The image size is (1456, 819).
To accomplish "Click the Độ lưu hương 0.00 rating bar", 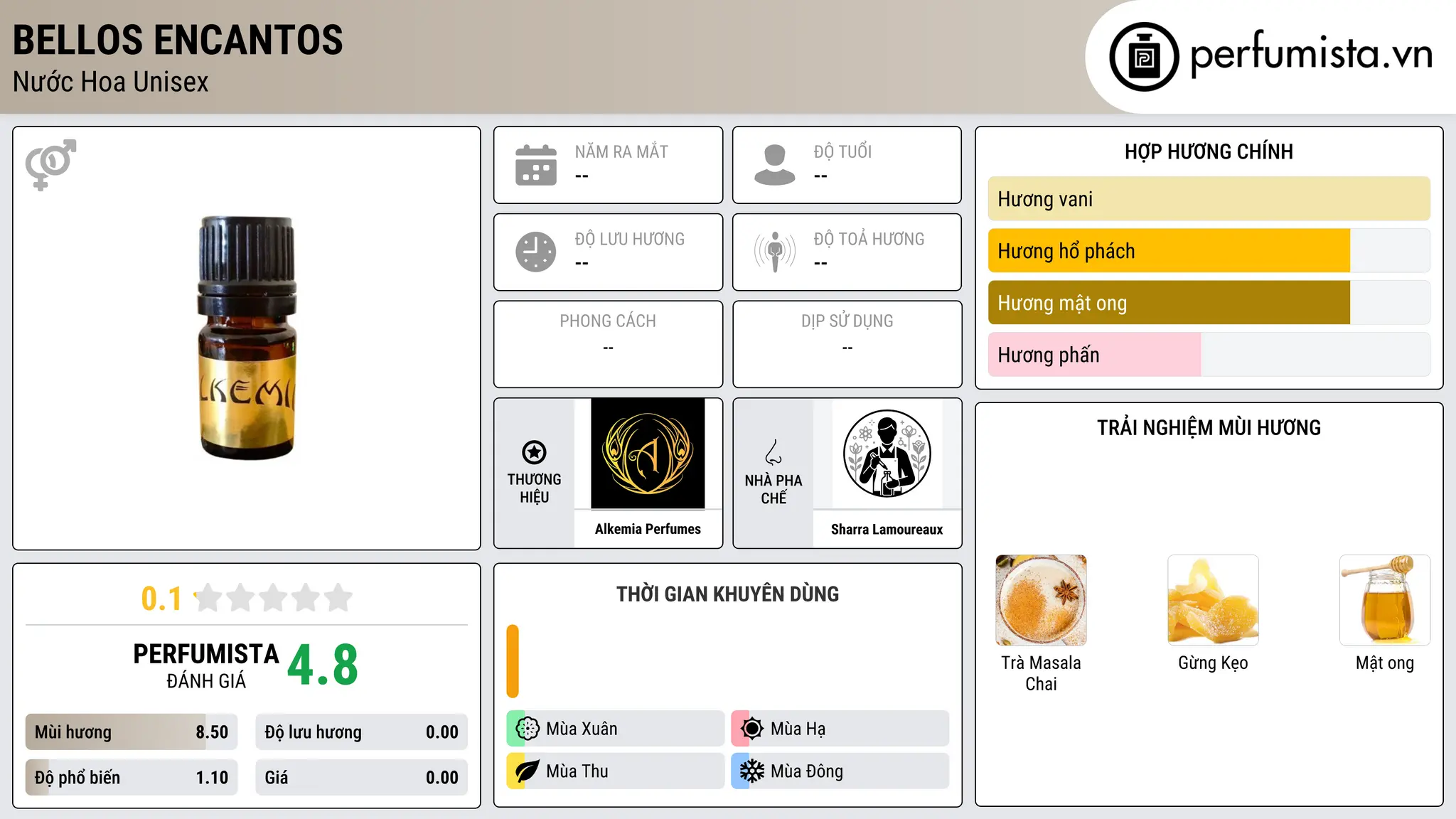I will pos(361,732).
